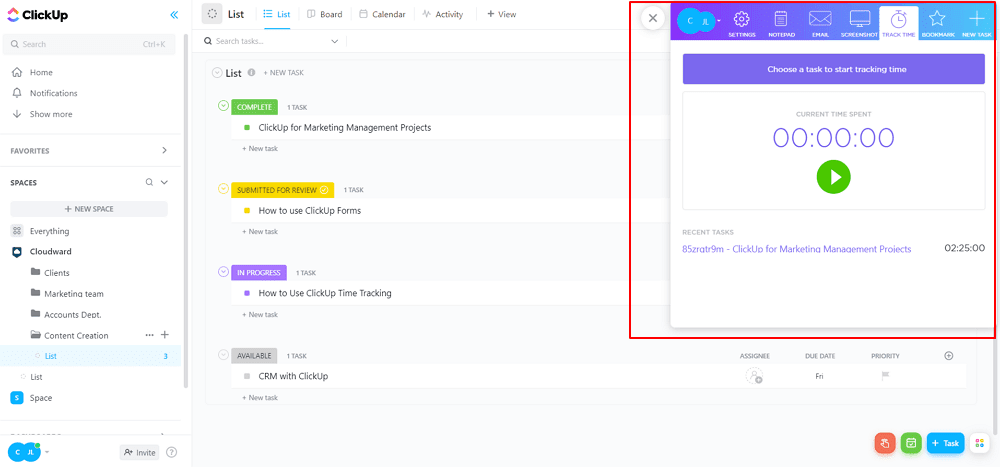Assign someone to CRM with ClickUp
This screenshot has height=467, width=1000.
[x=754, y=376]
